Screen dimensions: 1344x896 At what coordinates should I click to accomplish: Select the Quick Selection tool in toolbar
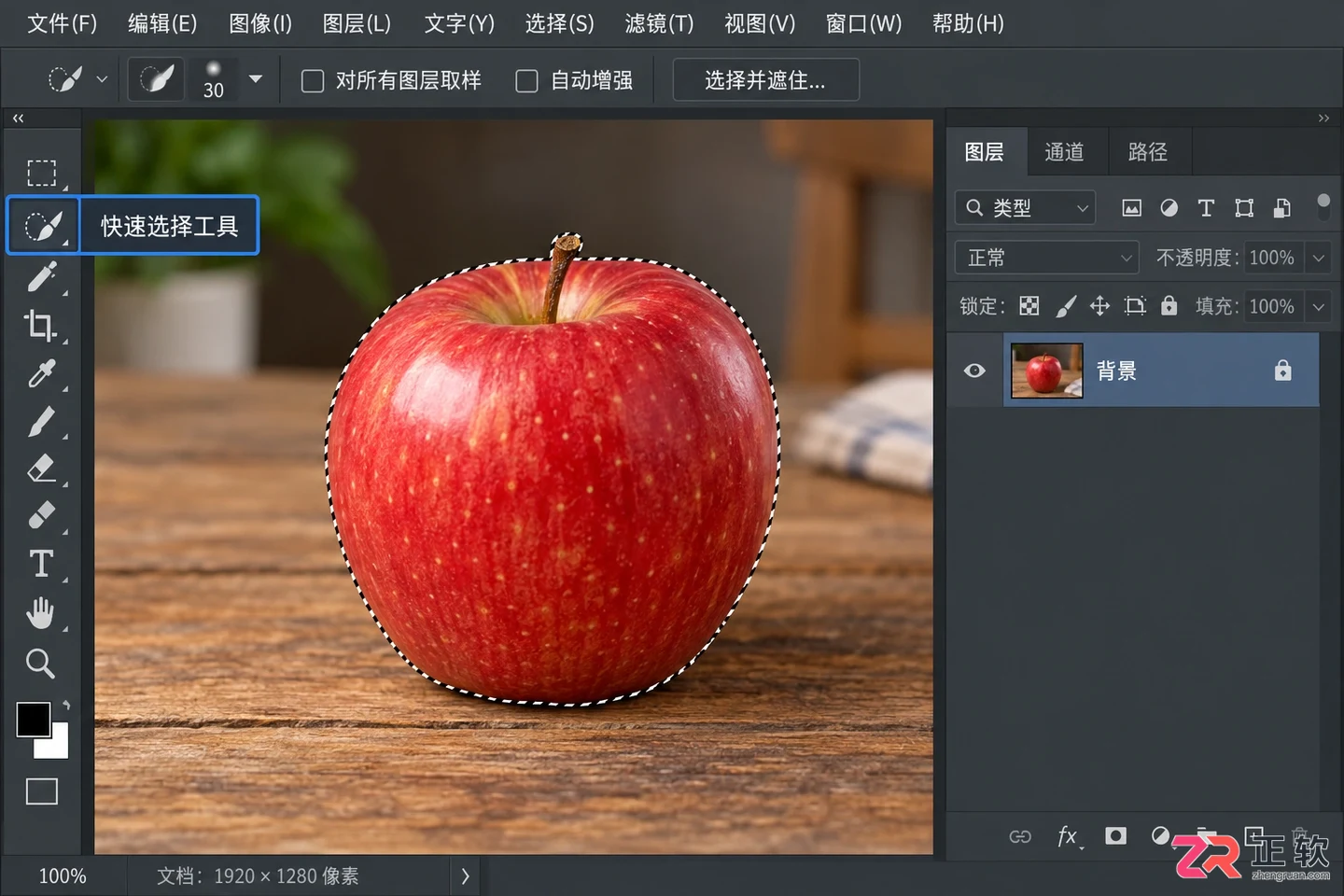point(43,225)
